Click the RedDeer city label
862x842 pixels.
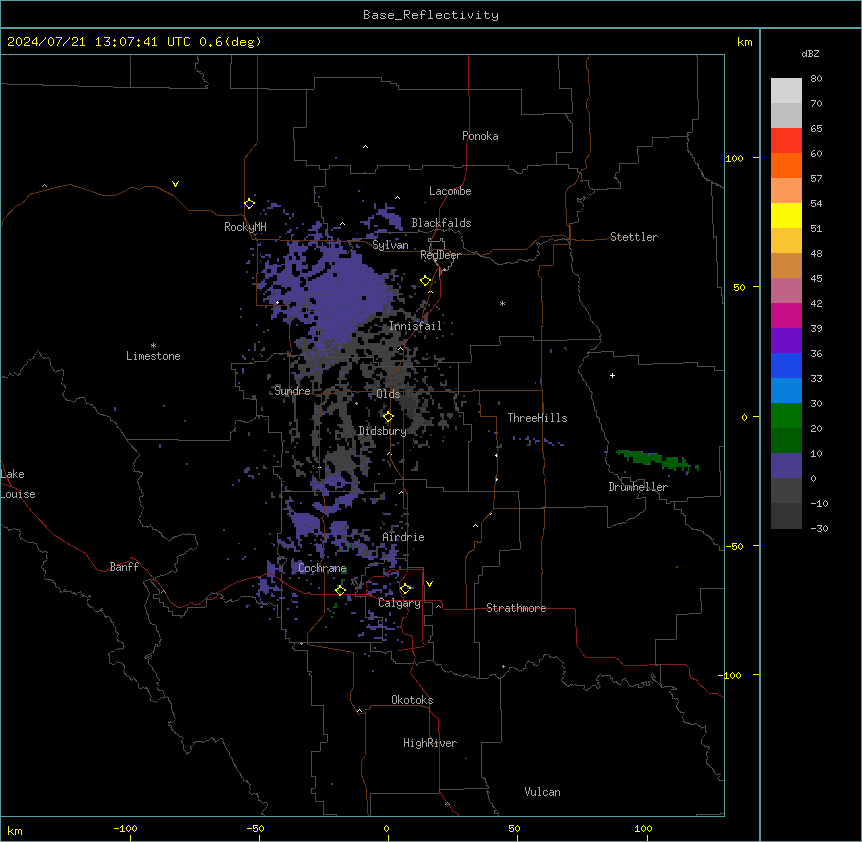pyautogui.click(x=441, y=255)
